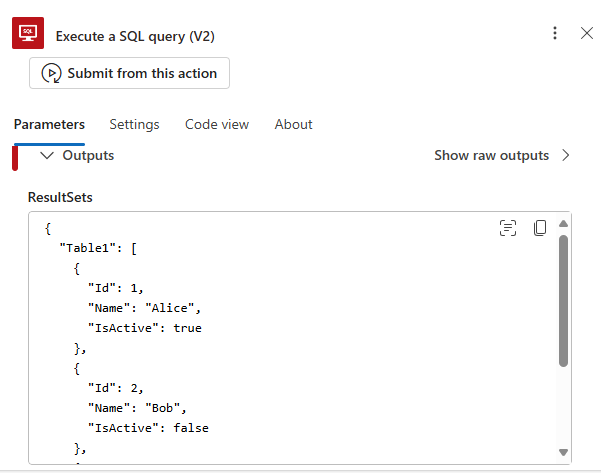Click the ResultSets vertical scrollbar thumb
Image resolution: width=601 pixels, height=473 pixels.
(x=564, y=300)
